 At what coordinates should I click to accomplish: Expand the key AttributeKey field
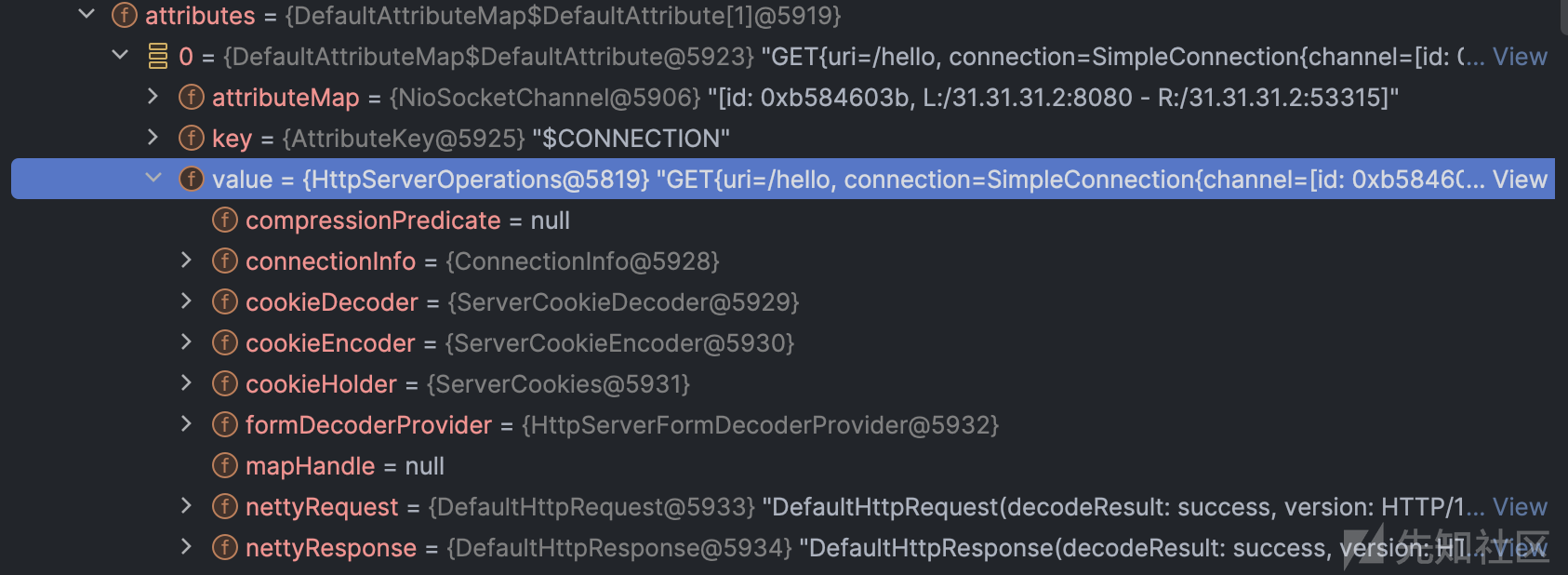click(x=153, y=137)
